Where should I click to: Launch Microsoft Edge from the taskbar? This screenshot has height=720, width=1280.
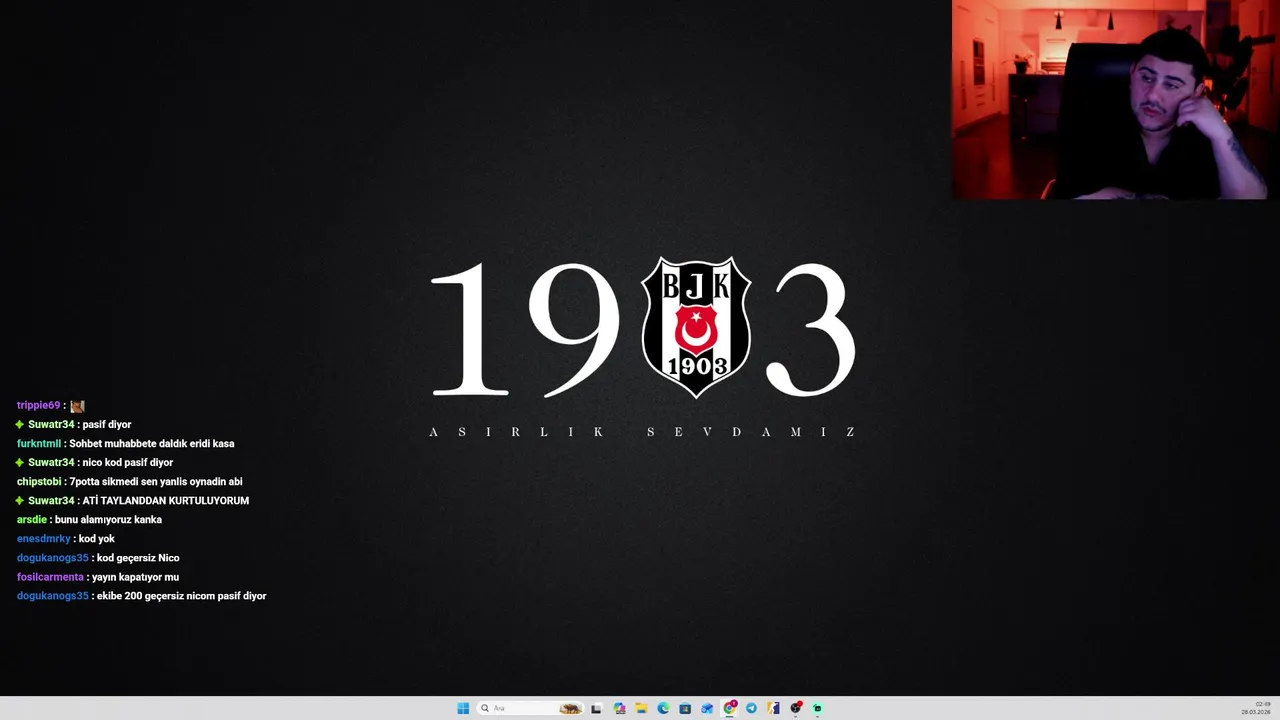coord(663,708)
